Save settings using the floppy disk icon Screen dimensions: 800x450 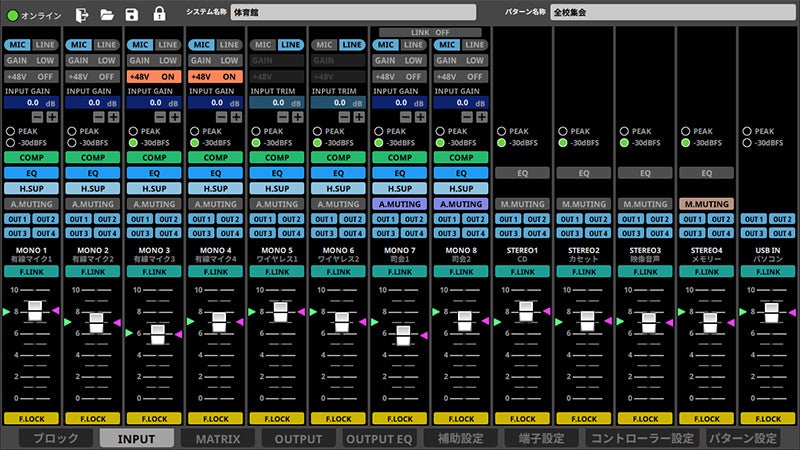(133, 14)
